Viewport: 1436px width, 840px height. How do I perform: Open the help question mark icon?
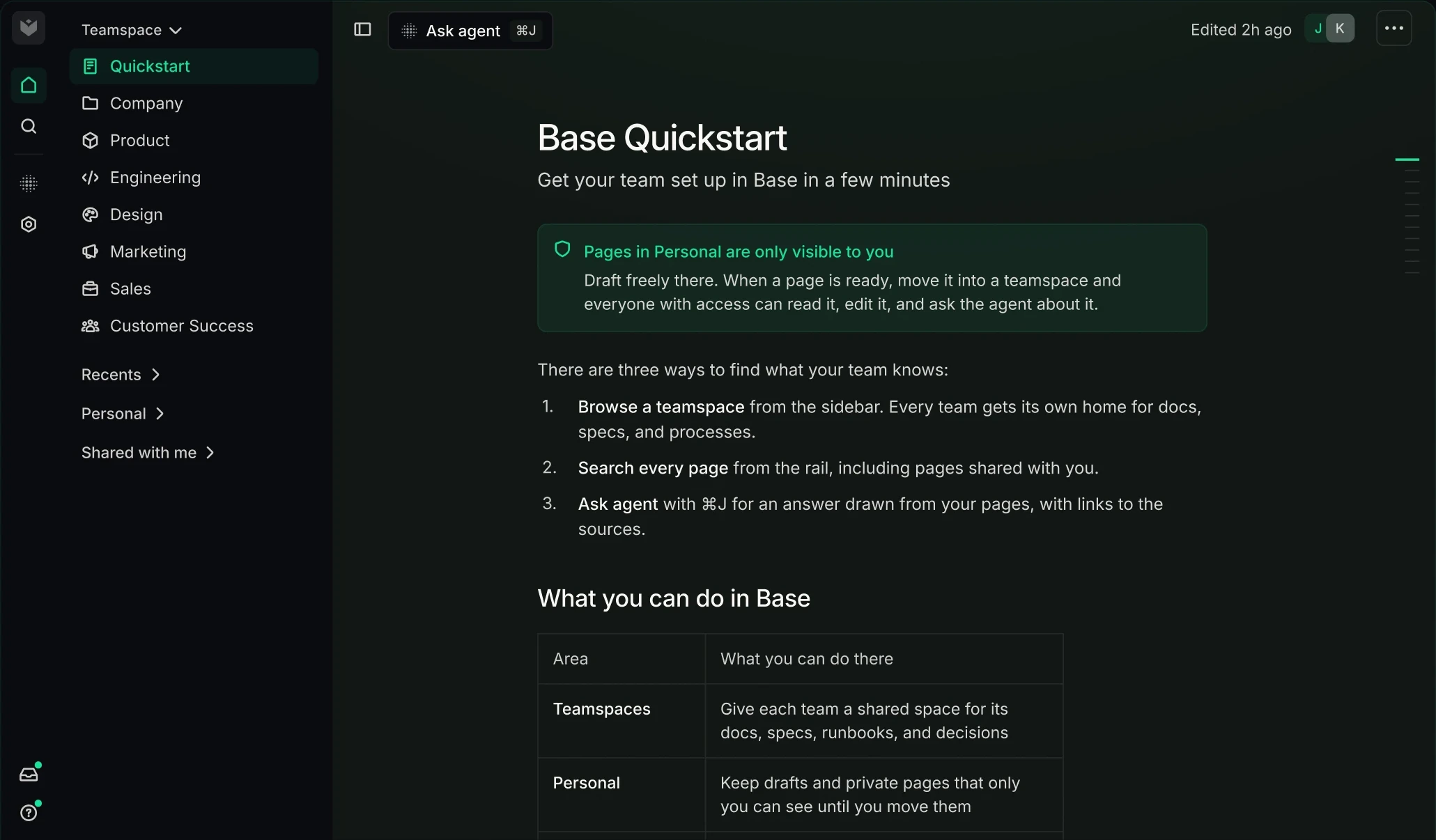point(29,812)
